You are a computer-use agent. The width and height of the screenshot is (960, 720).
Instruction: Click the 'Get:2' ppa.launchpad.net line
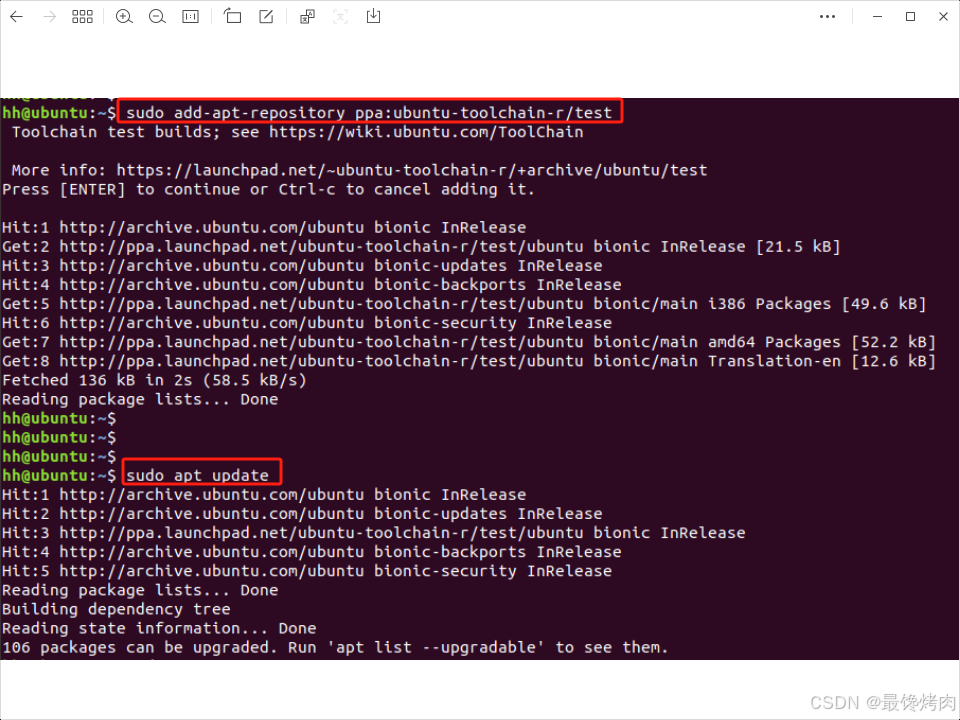point(421,246)
